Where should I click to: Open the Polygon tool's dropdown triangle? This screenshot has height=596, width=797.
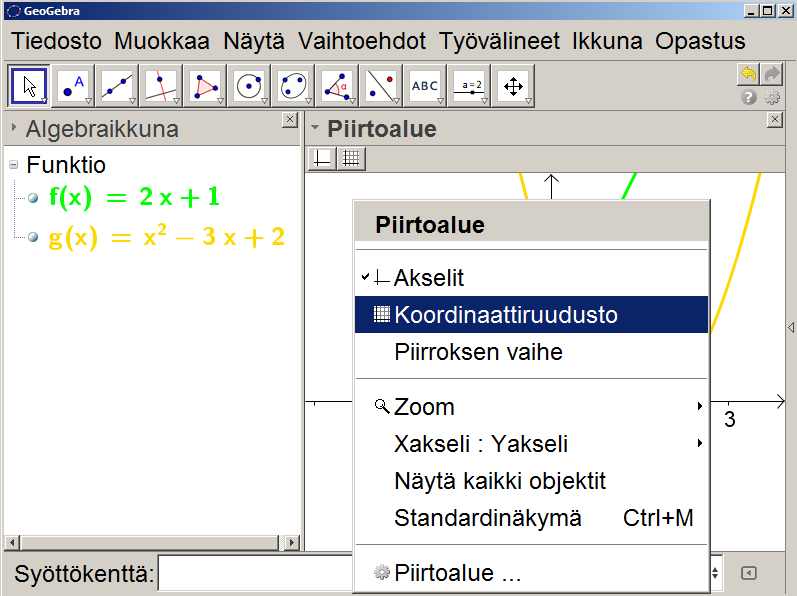tap(220, 101)
